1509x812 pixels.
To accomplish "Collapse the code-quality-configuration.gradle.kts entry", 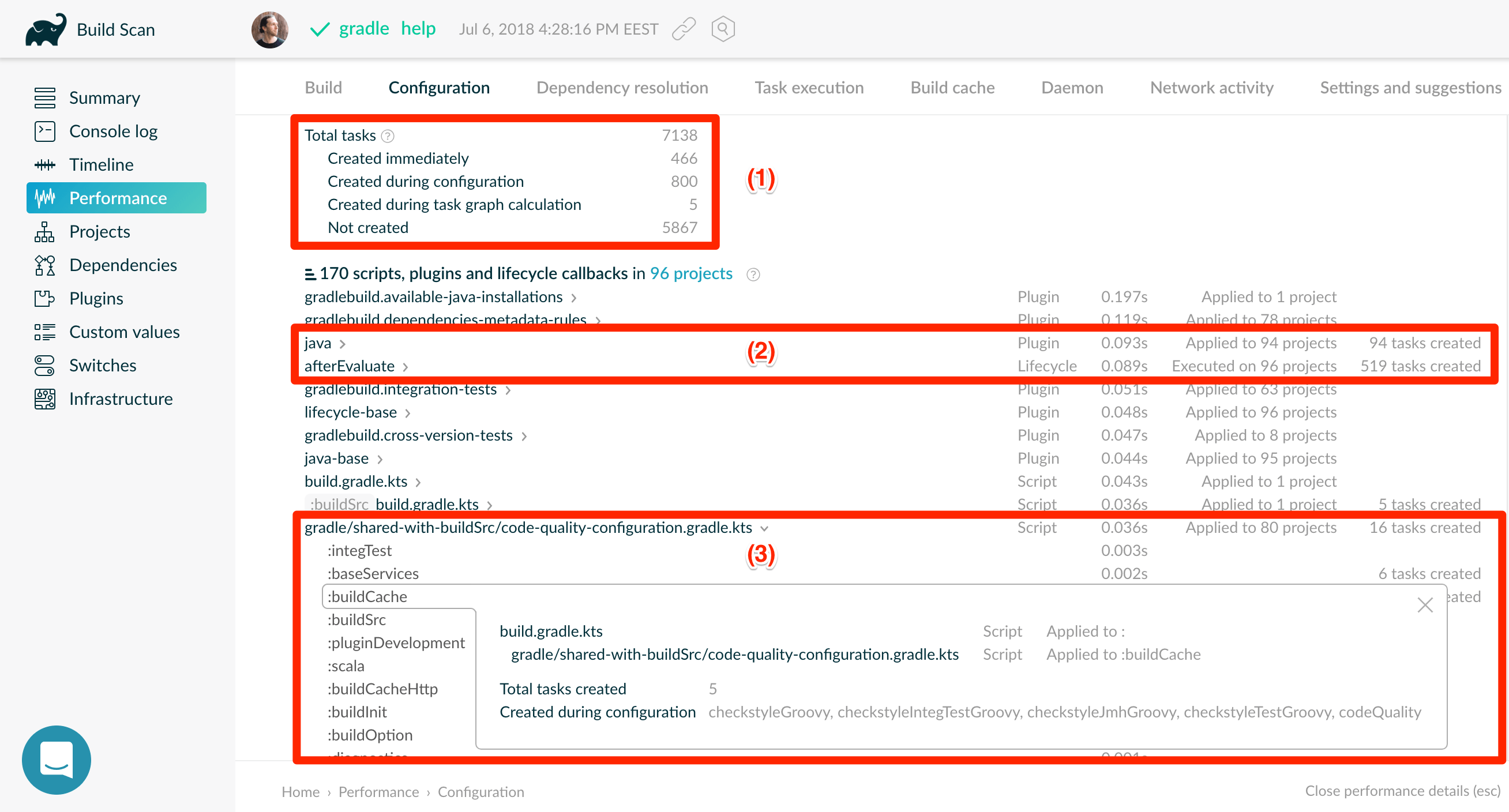I will tap(764, 528).
